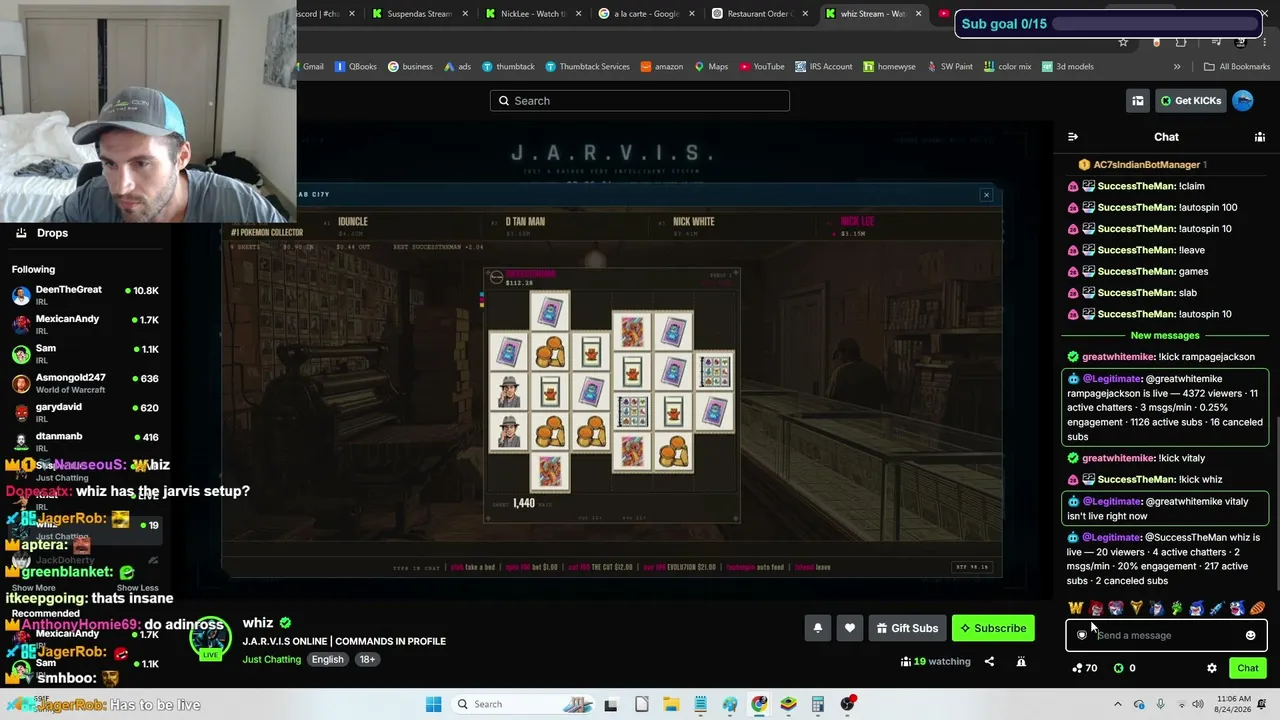Open the Asmongold247 channel in sidebar
Viewport: 1280px width, 720px height.
click(85, 383)
